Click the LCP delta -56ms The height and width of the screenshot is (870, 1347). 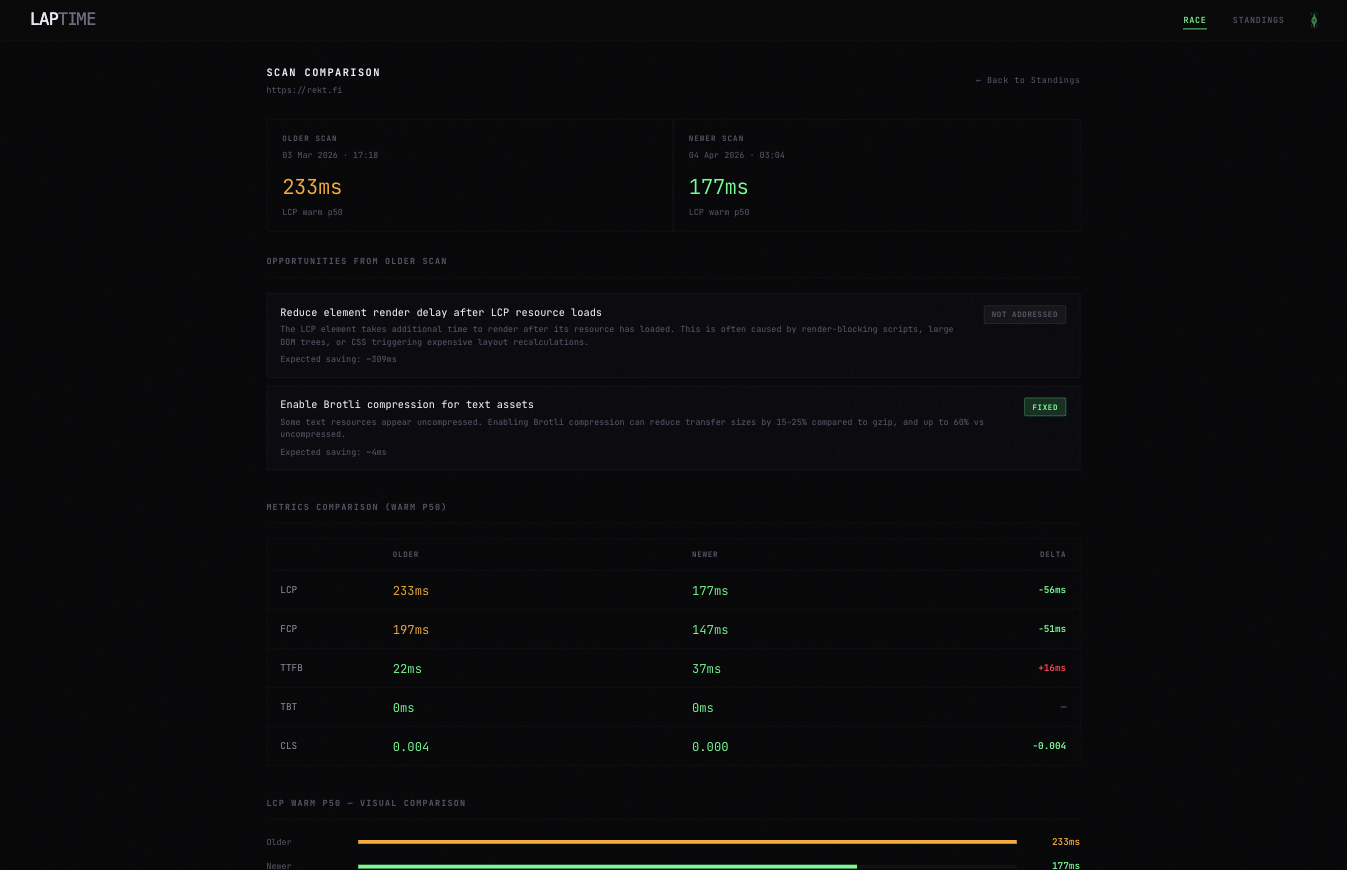(1052, 590)
